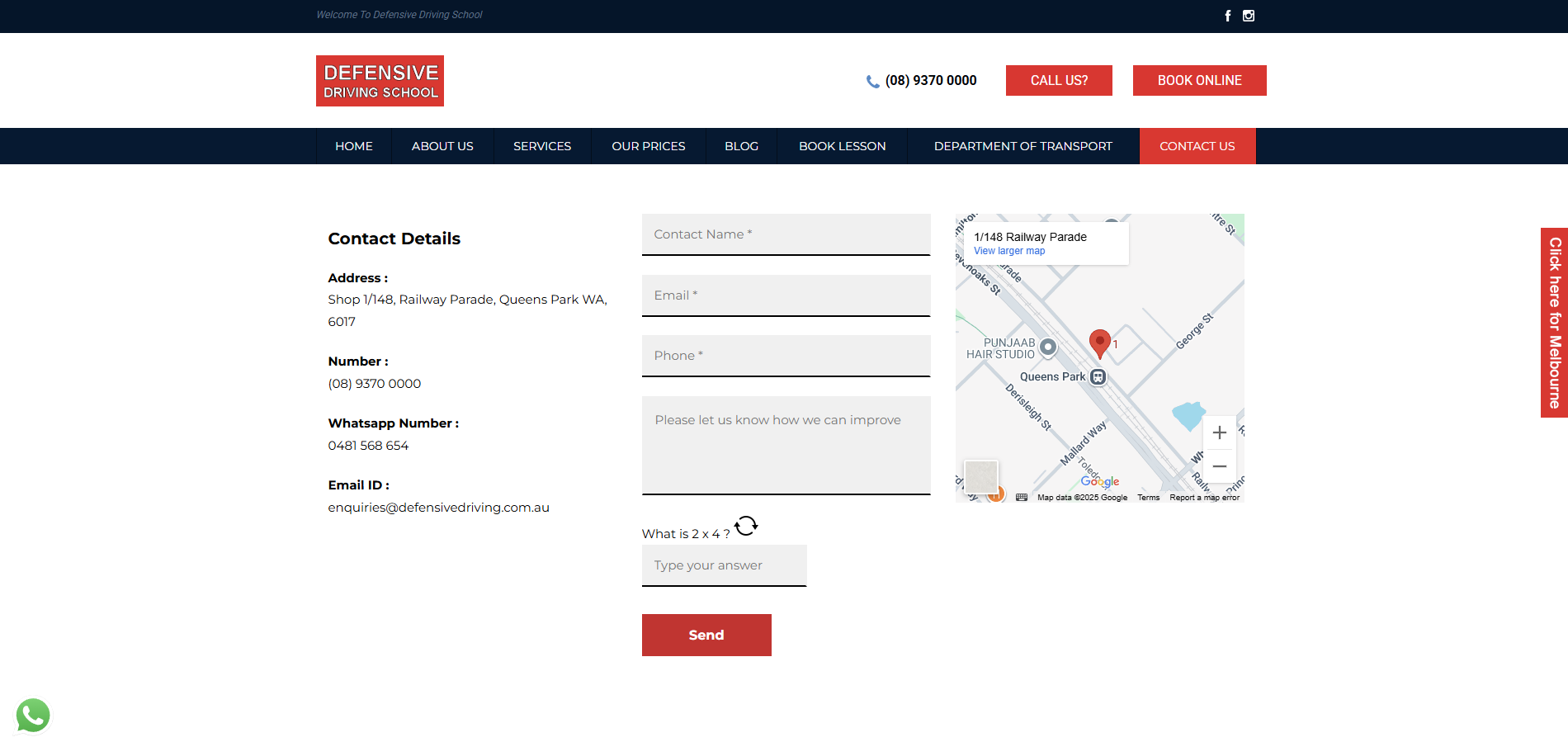The width and height of the screenshot is (1568, 742).
Task: Refresh the captcha math question
Action: tap(746, 526)
